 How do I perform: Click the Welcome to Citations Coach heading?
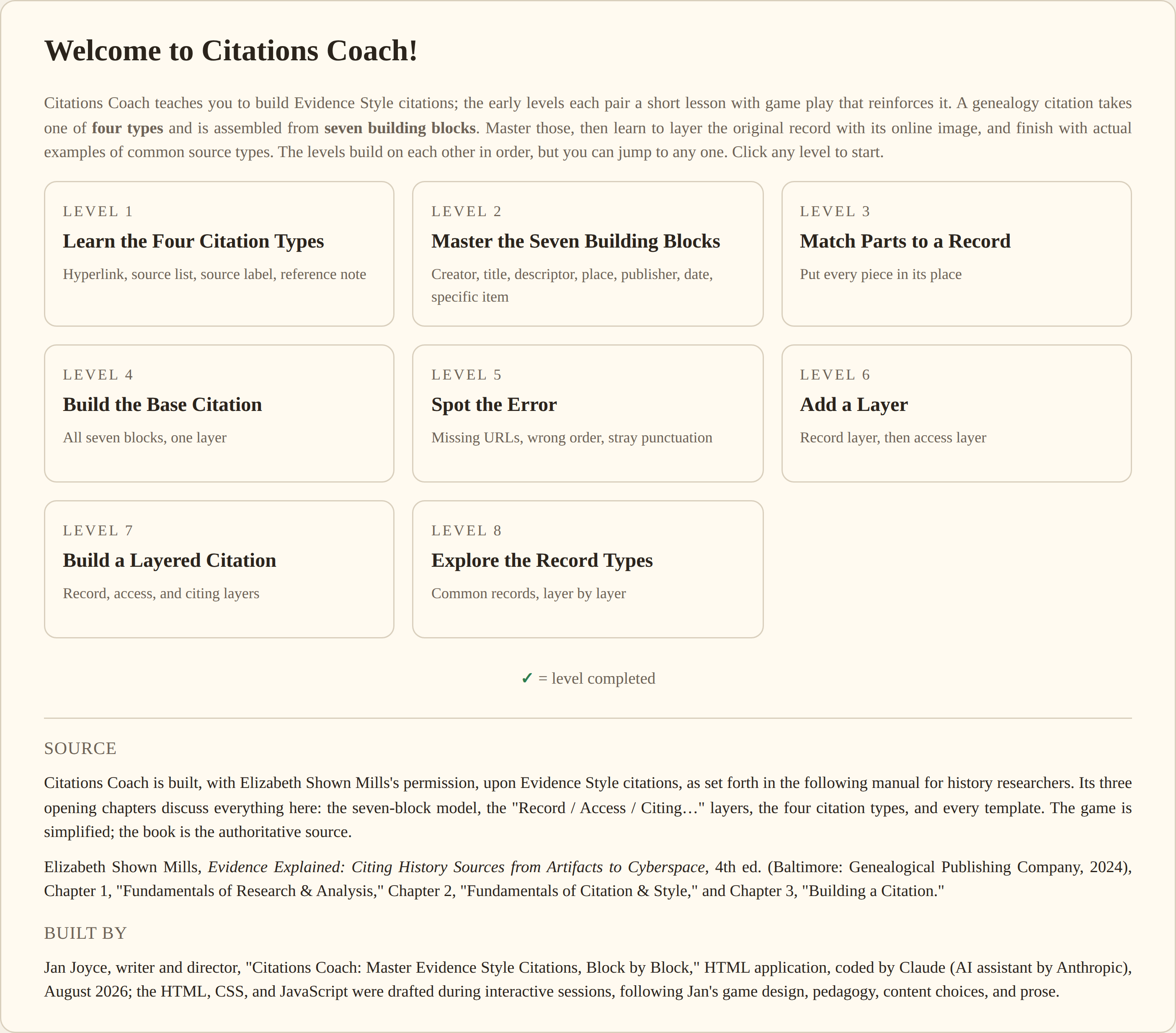(231, 51)
